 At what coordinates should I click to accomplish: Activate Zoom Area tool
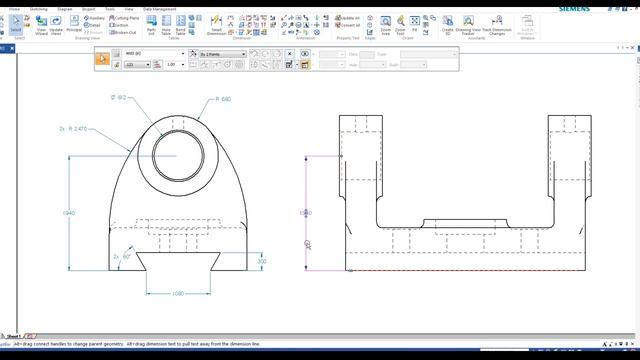coord(385,25)
